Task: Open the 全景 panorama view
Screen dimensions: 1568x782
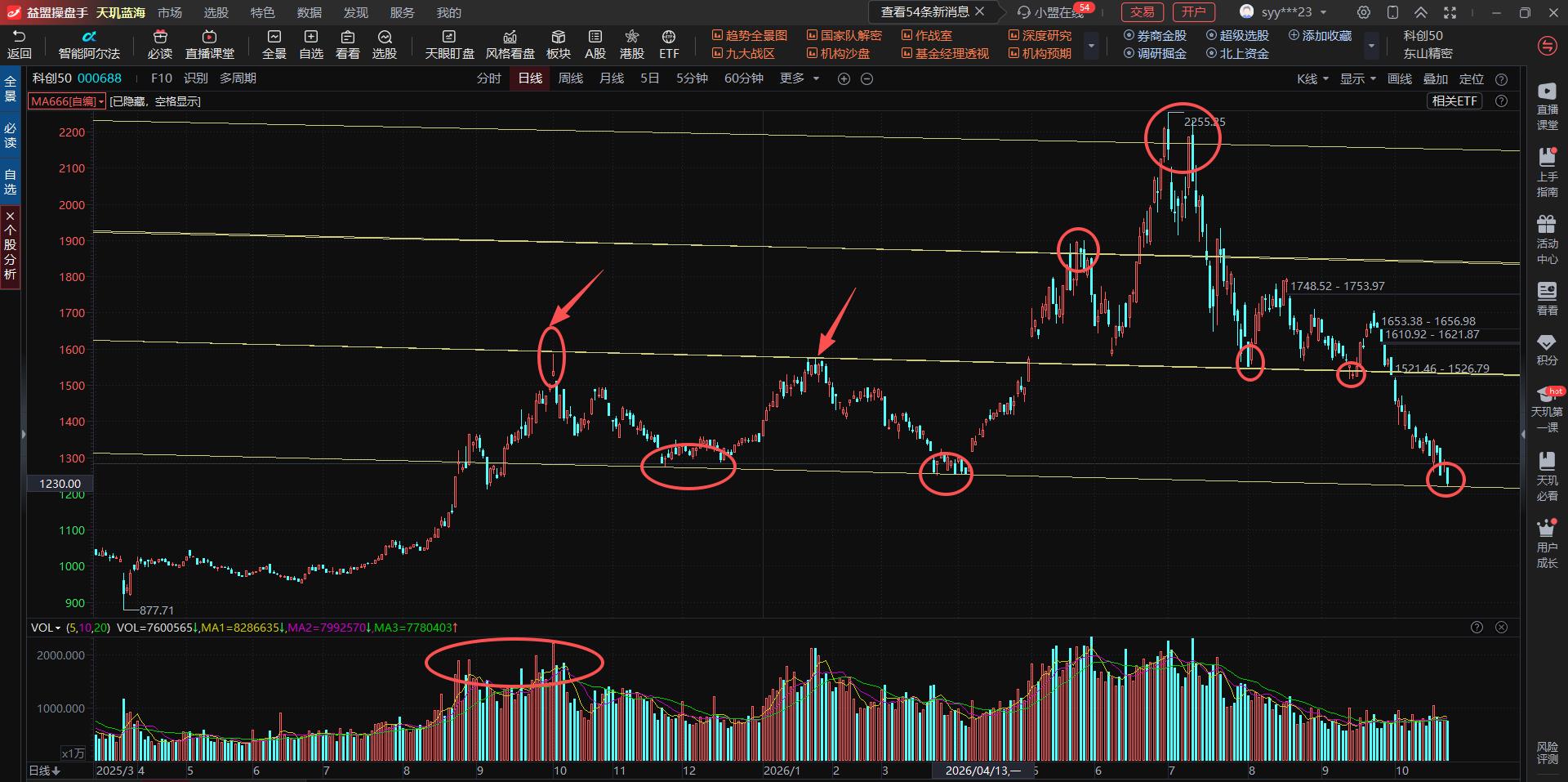Action: (x=274, y=44)
